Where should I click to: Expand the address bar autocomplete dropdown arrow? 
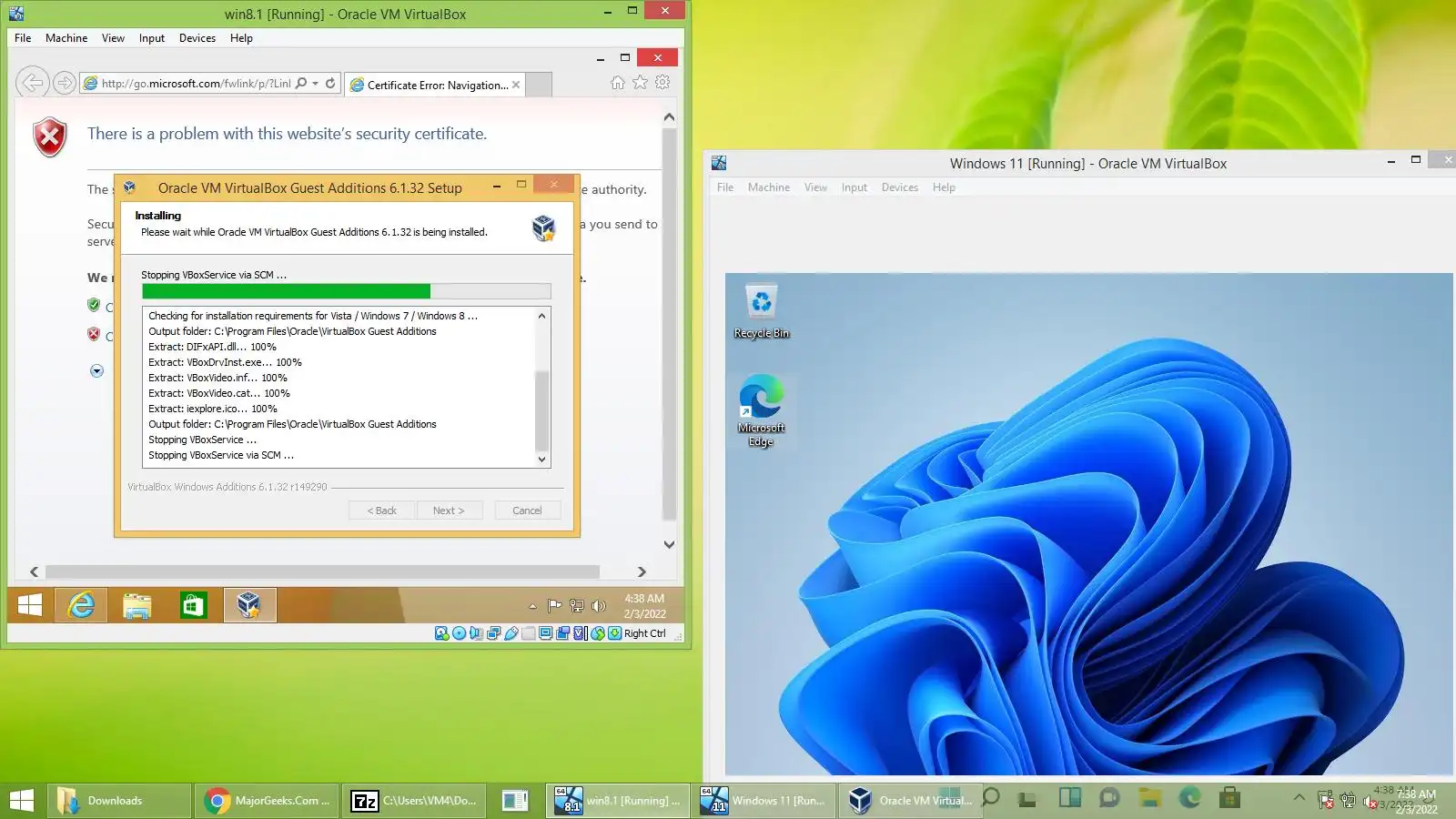click(x=316, y=83)
